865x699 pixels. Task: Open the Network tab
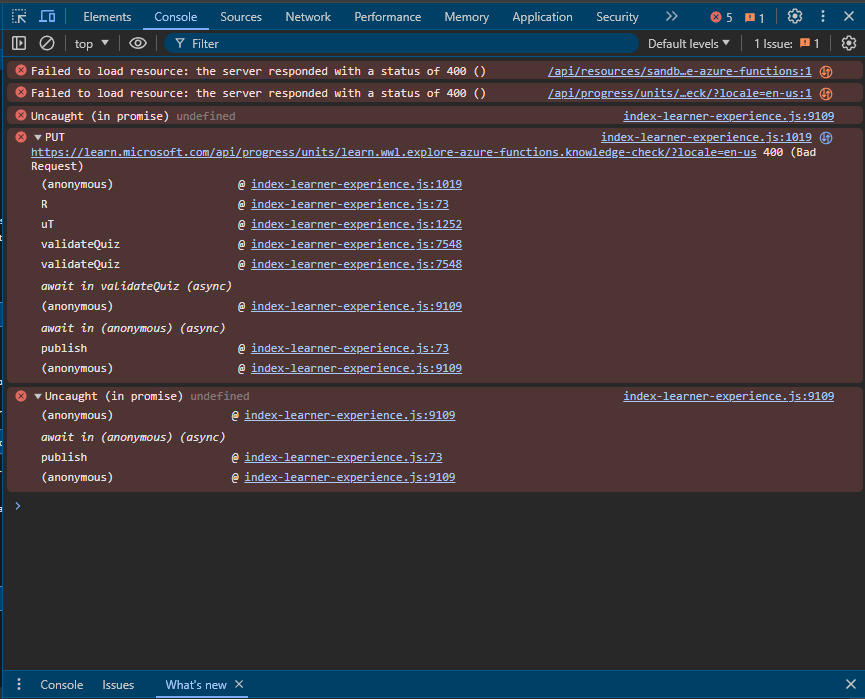click(x=308, y=17)
